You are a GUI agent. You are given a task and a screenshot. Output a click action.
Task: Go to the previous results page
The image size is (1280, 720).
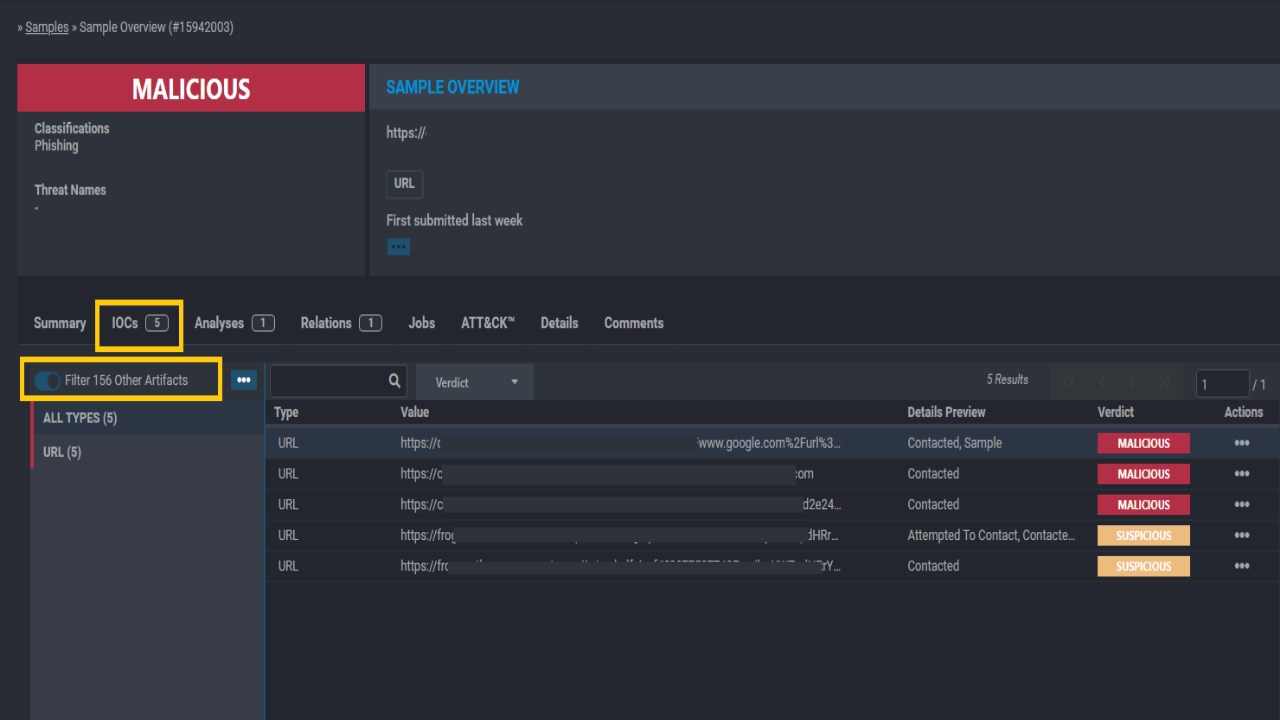click(x=1101, y=383)
